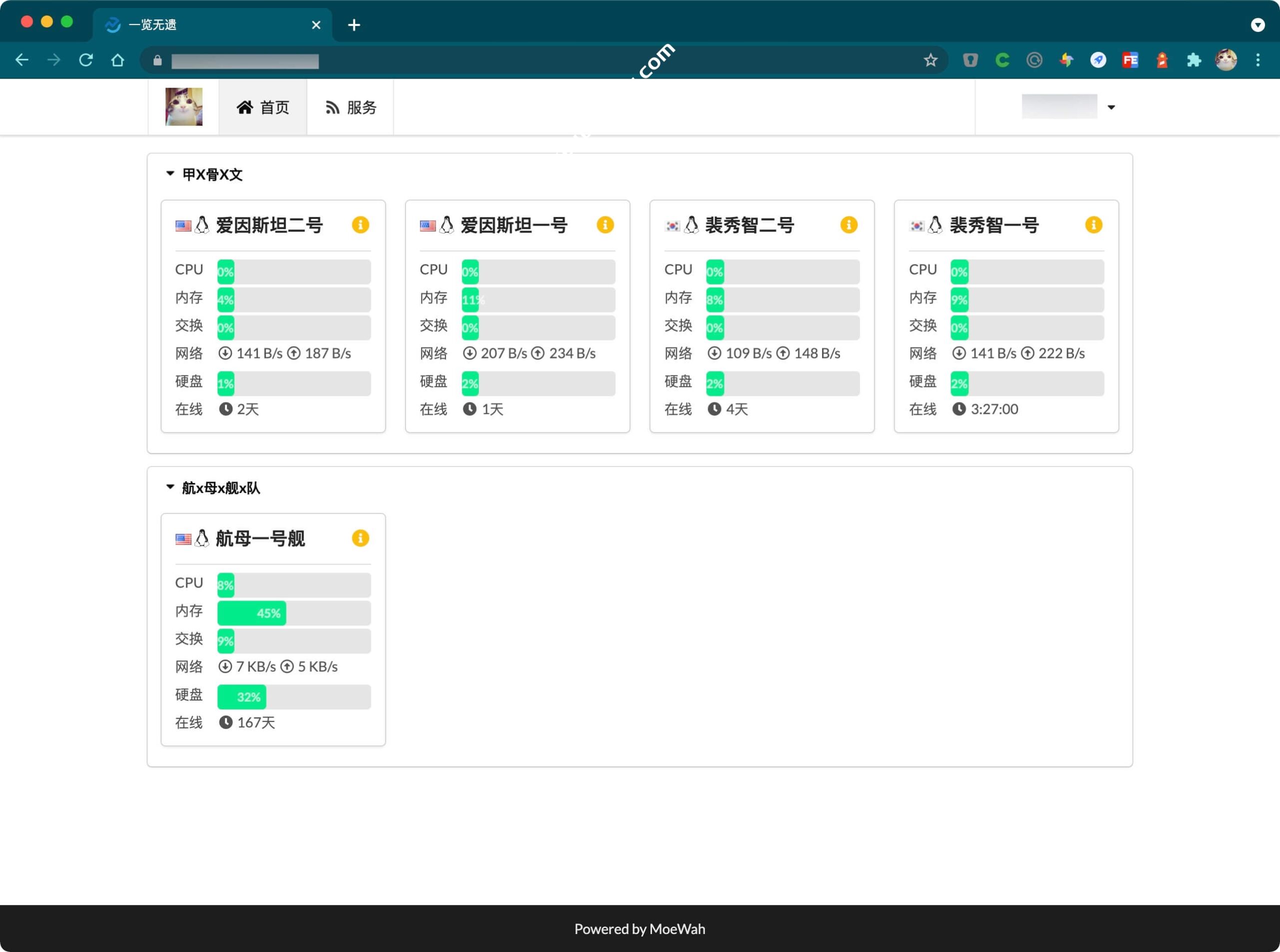1280x952 pixels.
Task: Reload the page
Action: 86,60
